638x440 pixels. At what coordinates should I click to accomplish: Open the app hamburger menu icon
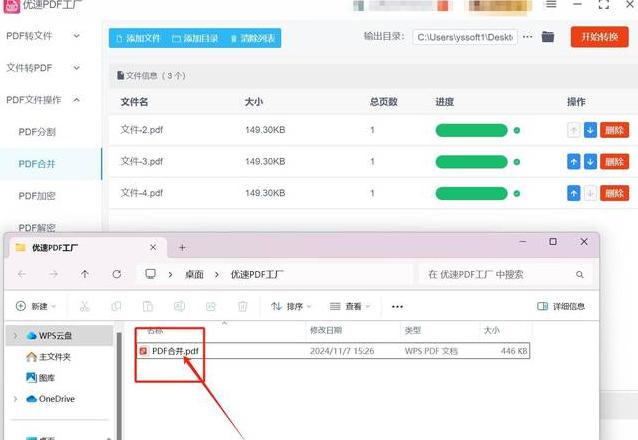(x=551, y=4)
